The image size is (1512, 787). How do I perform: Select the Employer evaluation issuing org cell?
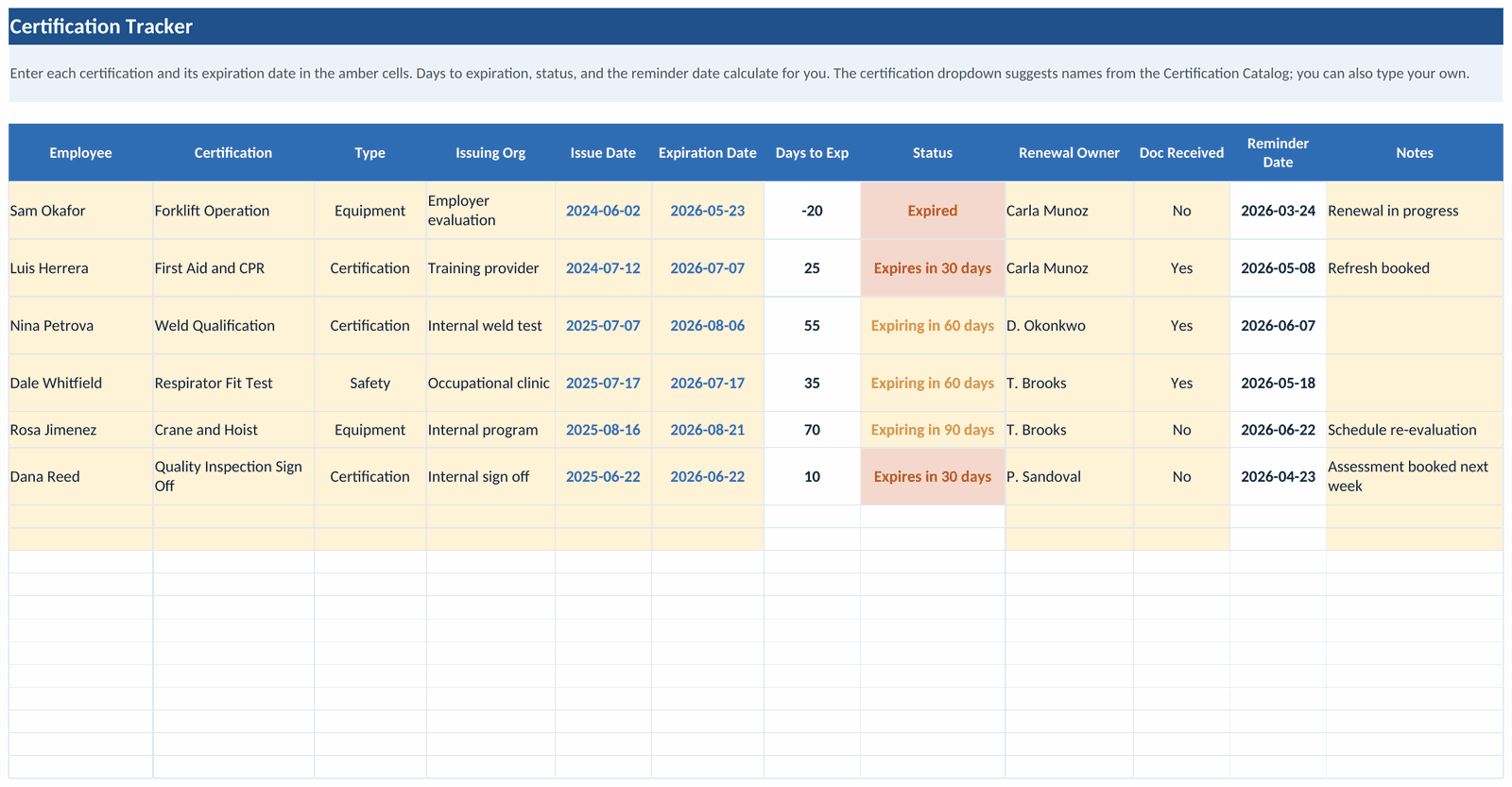(490, 211)
